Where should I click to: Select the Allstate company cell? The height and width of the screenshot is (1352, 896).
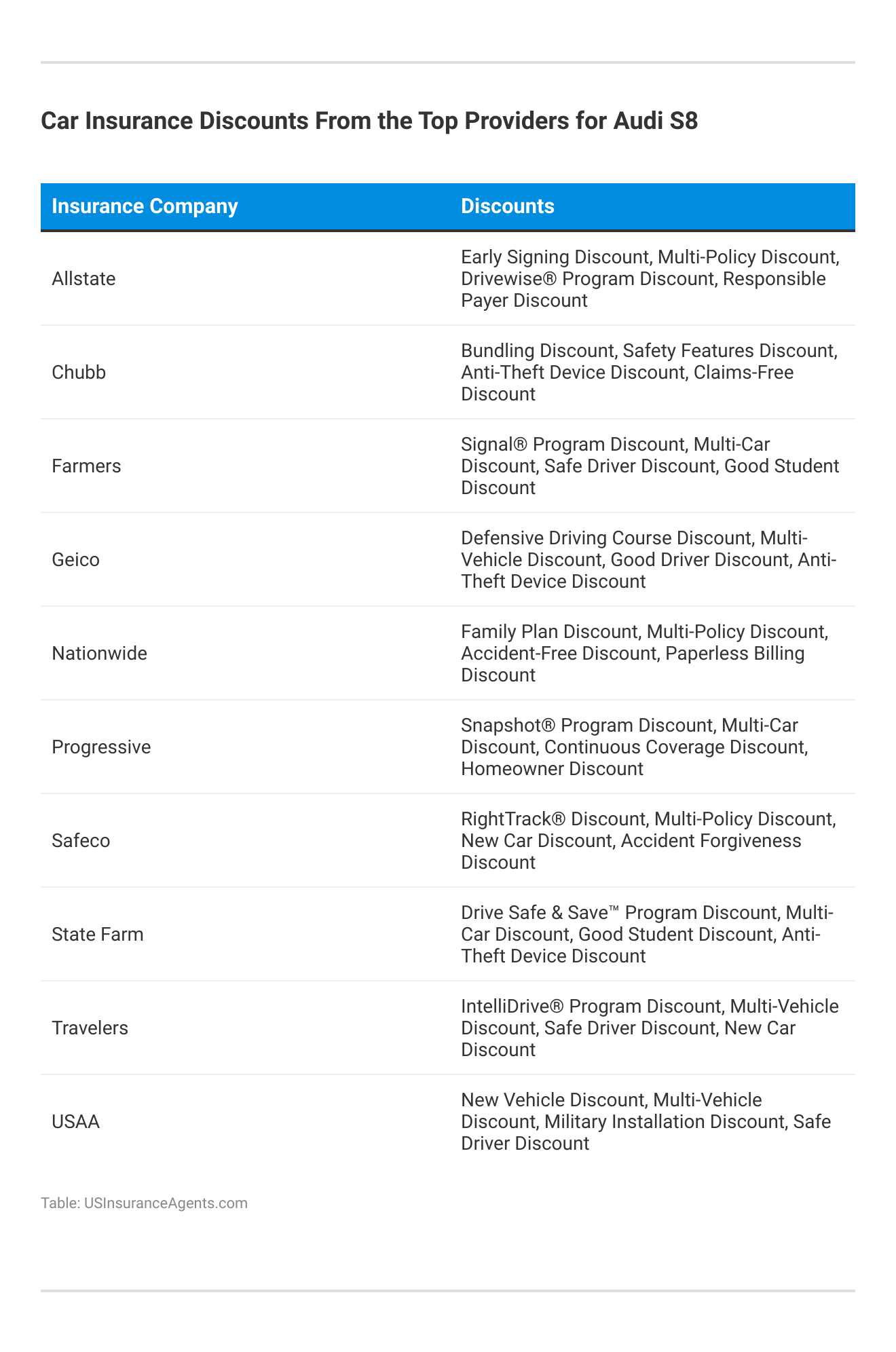pos(83,279)
